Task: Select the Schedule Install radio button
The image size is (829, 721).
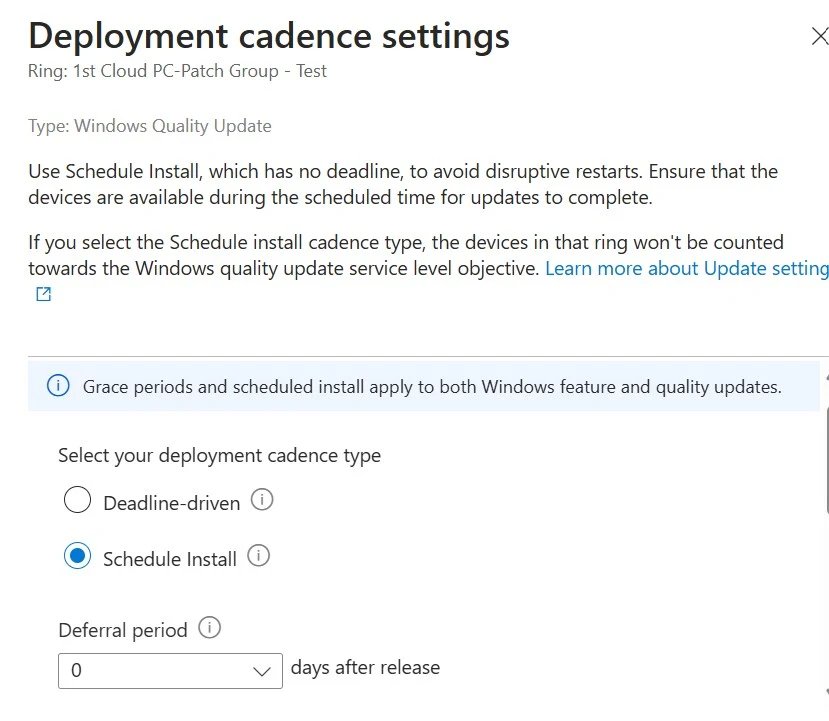Action: tap(77, 556)
